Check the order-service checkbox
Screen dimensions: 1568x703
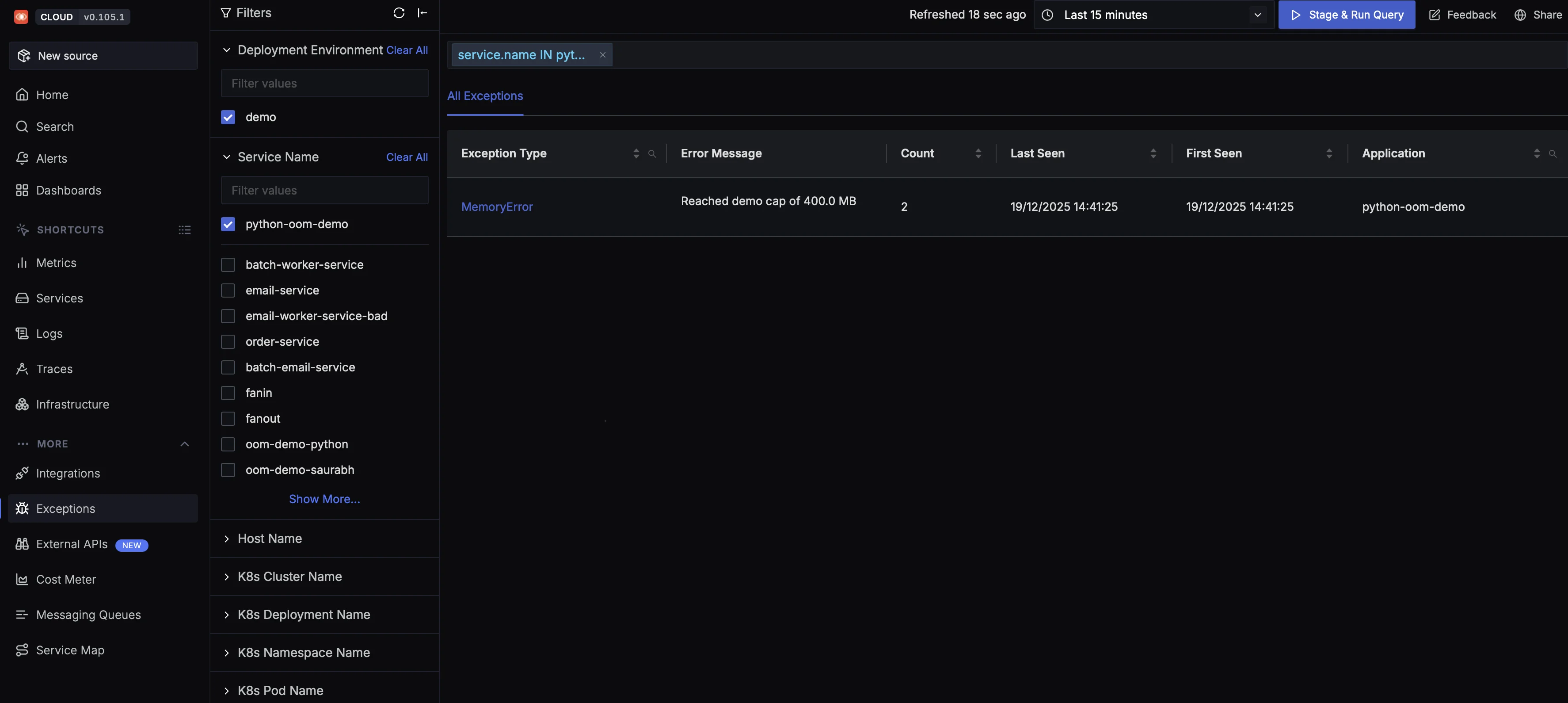coord(228,342)
